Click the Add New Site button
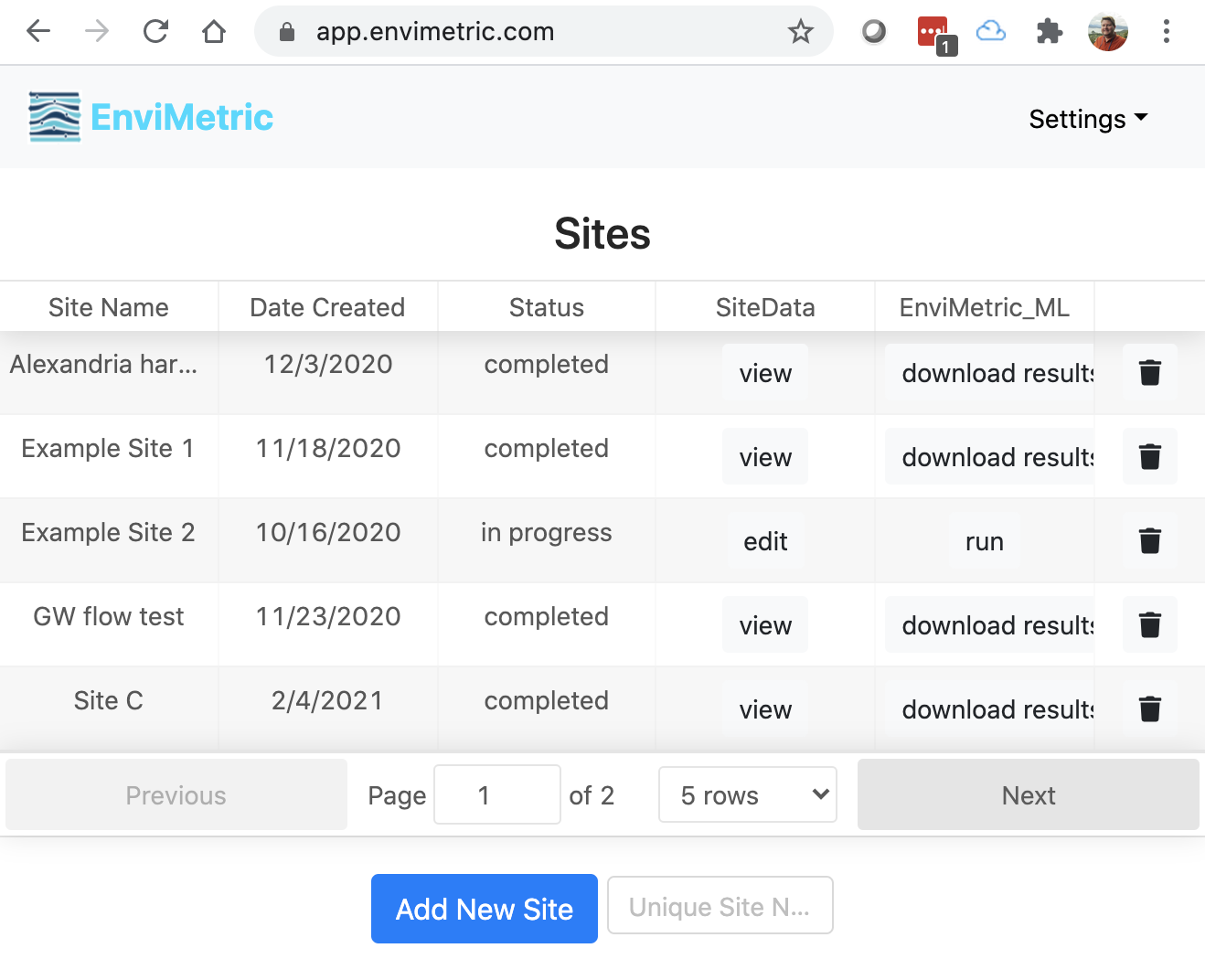Viewport: 1205px width, 980px height. [485, 909]
